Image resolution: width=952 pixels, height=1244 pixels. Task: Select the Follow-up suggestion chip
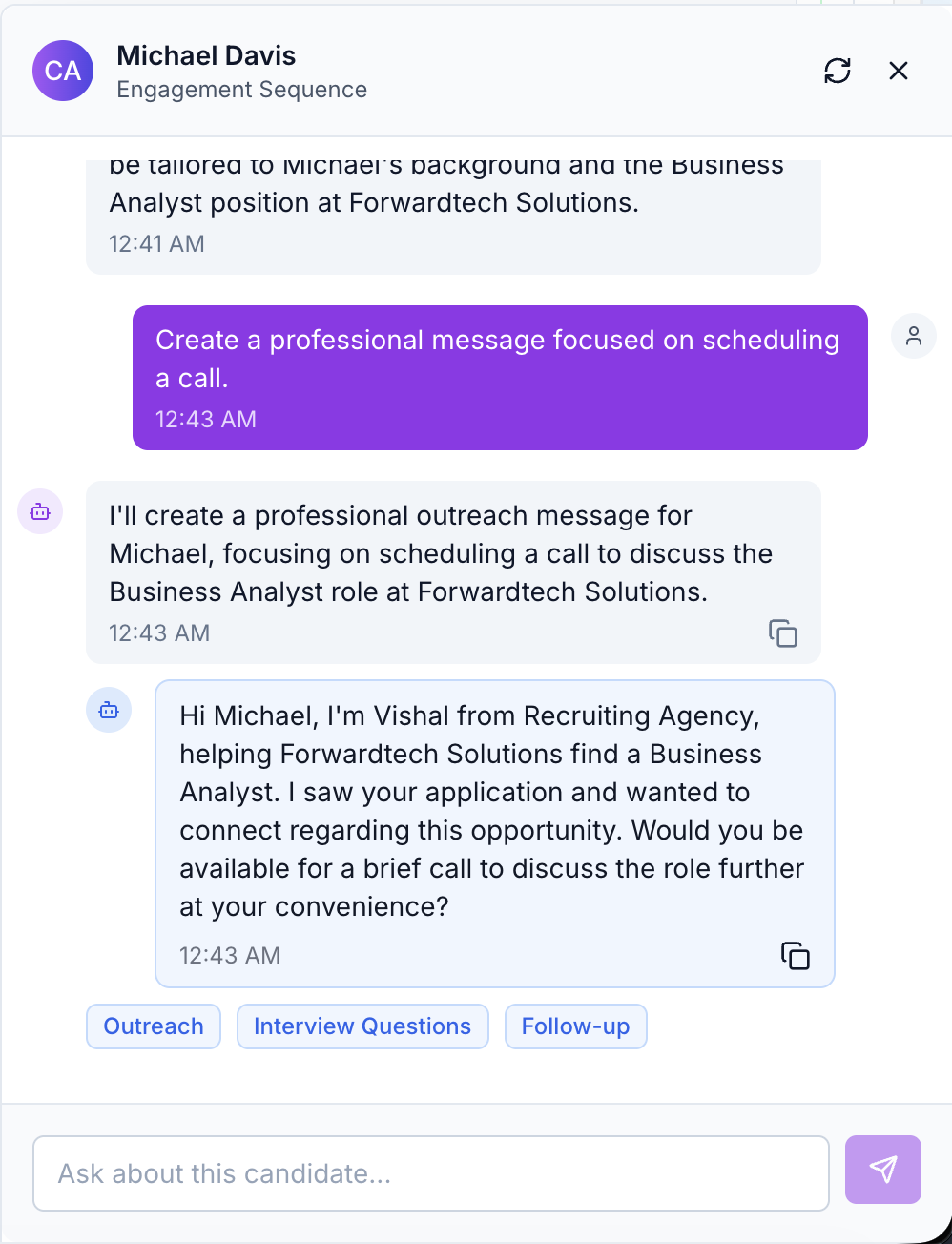coord(575,1026)
